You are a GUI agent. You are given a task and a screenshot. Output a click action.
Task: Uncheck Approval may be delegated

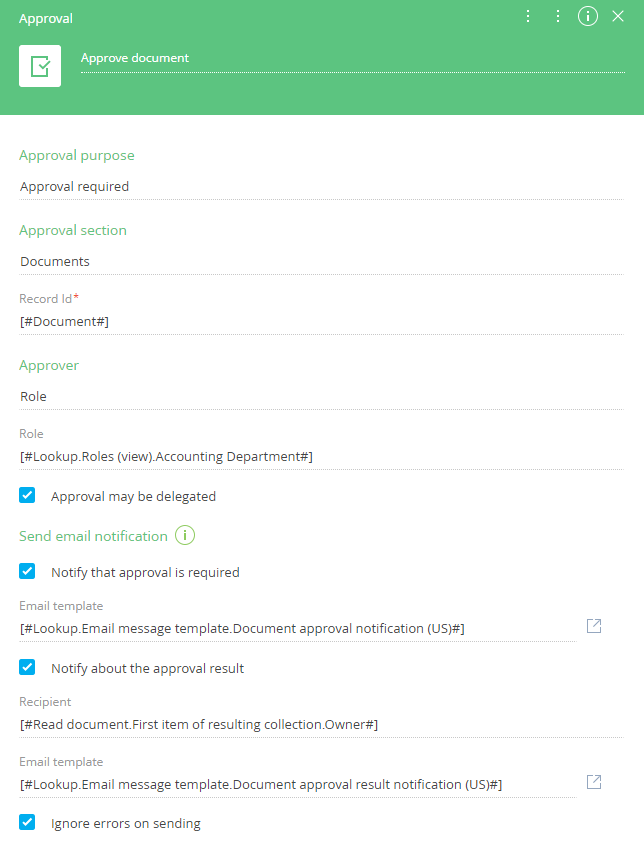[27, 495]
